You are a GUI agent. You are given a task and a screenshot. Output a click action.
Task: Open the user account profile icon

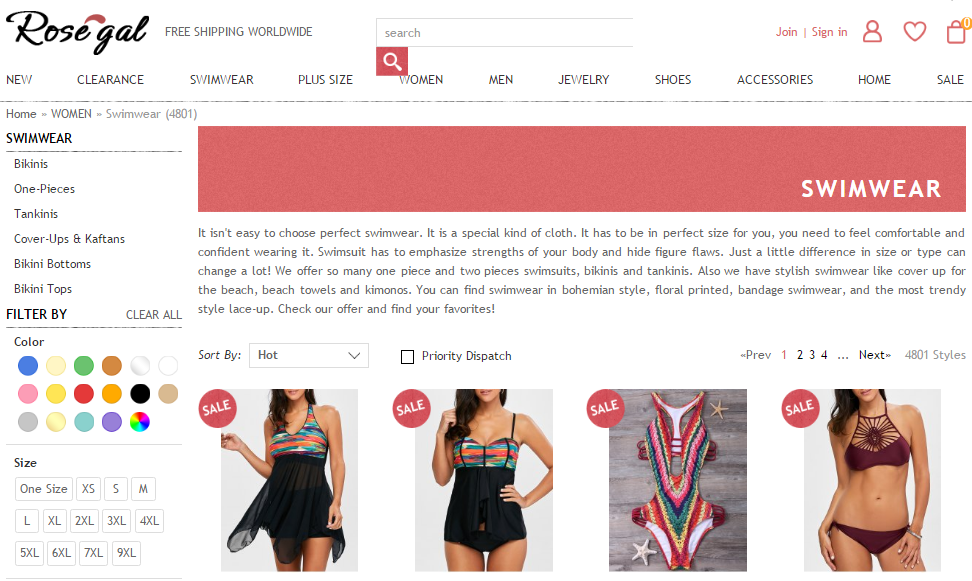tap(872, 31)
